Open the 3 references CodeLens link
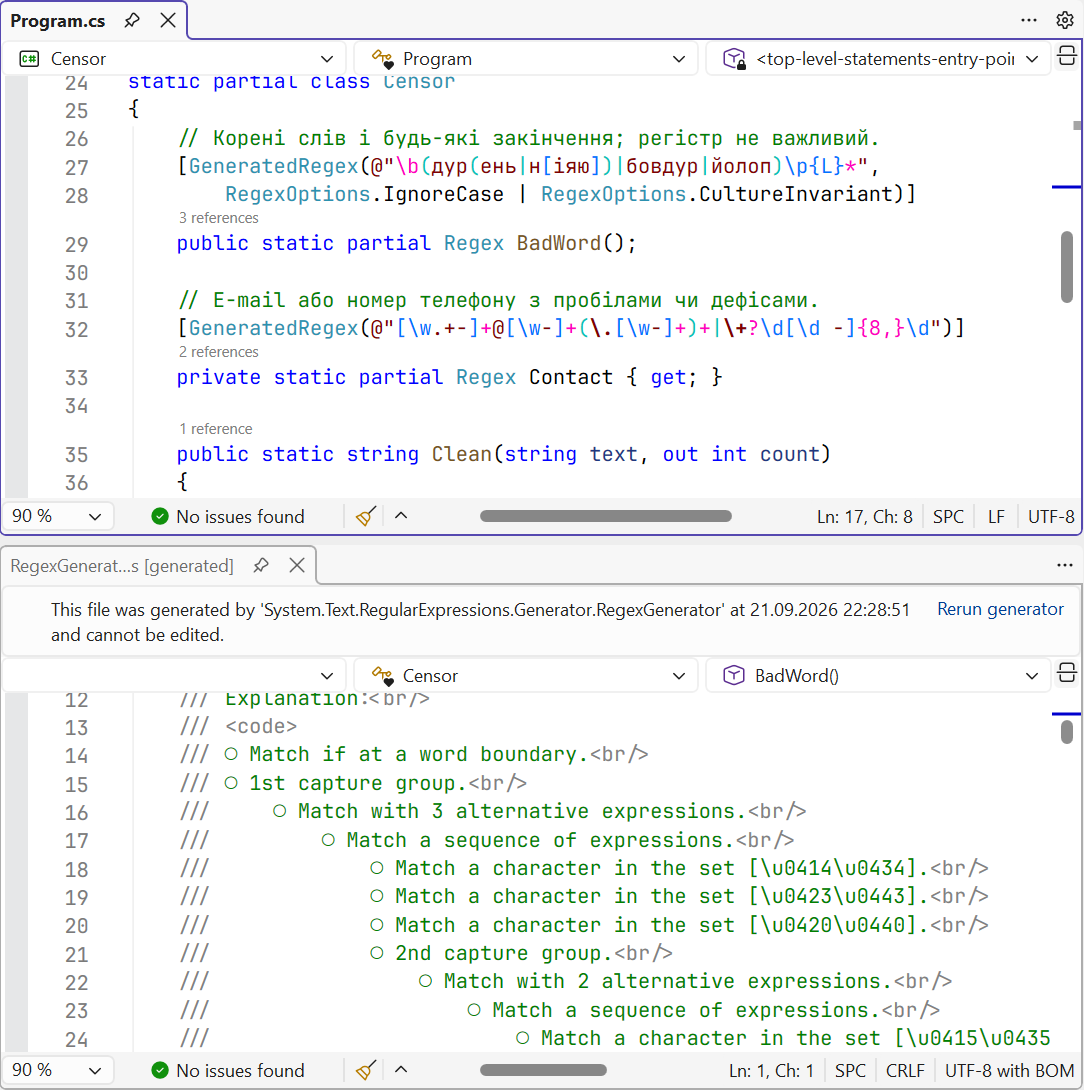This screenshot has width=1084, height=1090. (x=218, y=218)
